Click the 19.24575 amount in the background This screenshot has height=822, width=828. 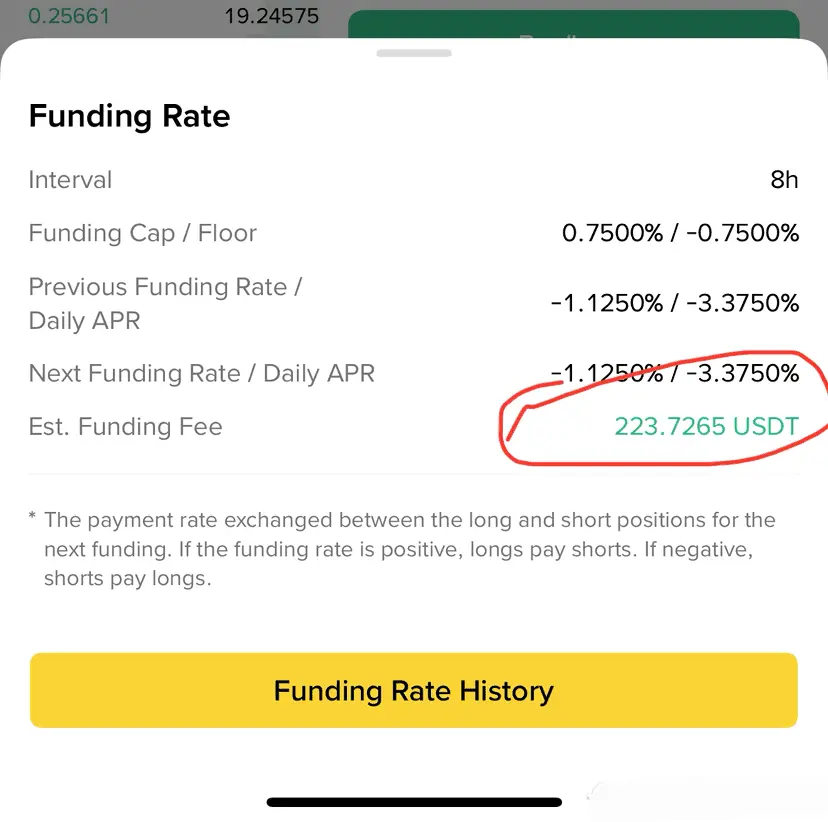click(272, 16)
